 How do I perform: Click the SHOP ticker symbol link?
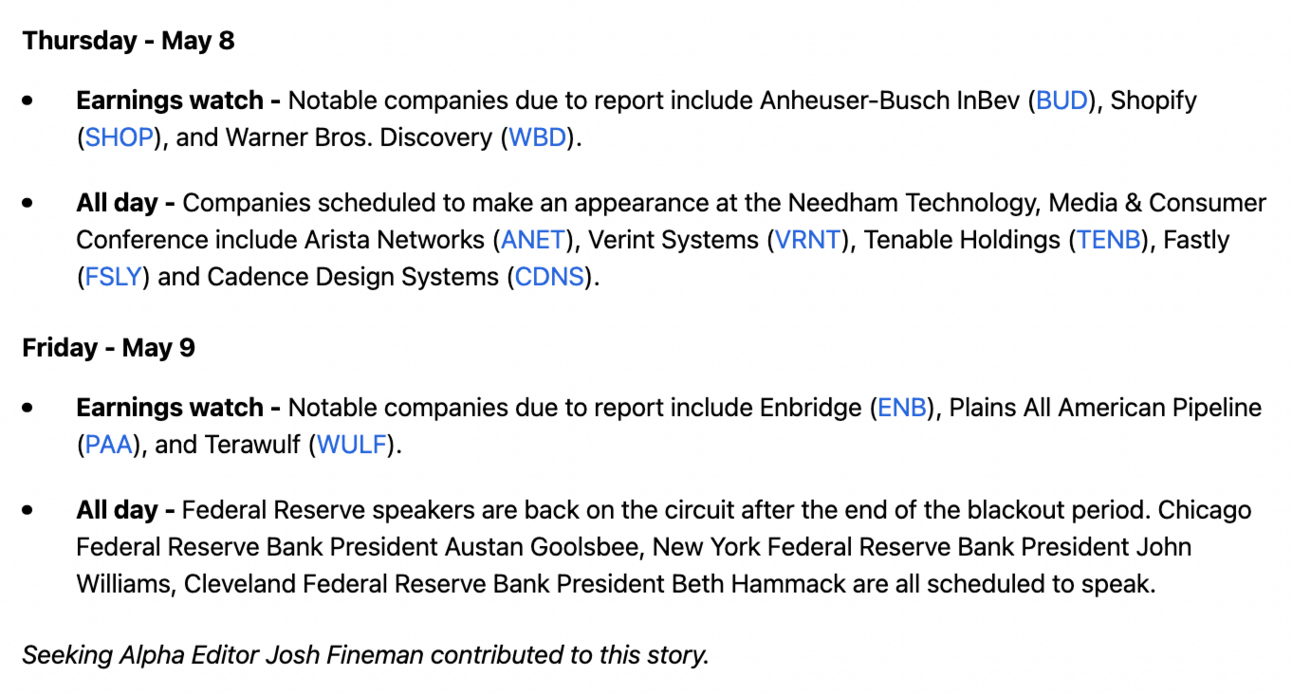[118, 138]
